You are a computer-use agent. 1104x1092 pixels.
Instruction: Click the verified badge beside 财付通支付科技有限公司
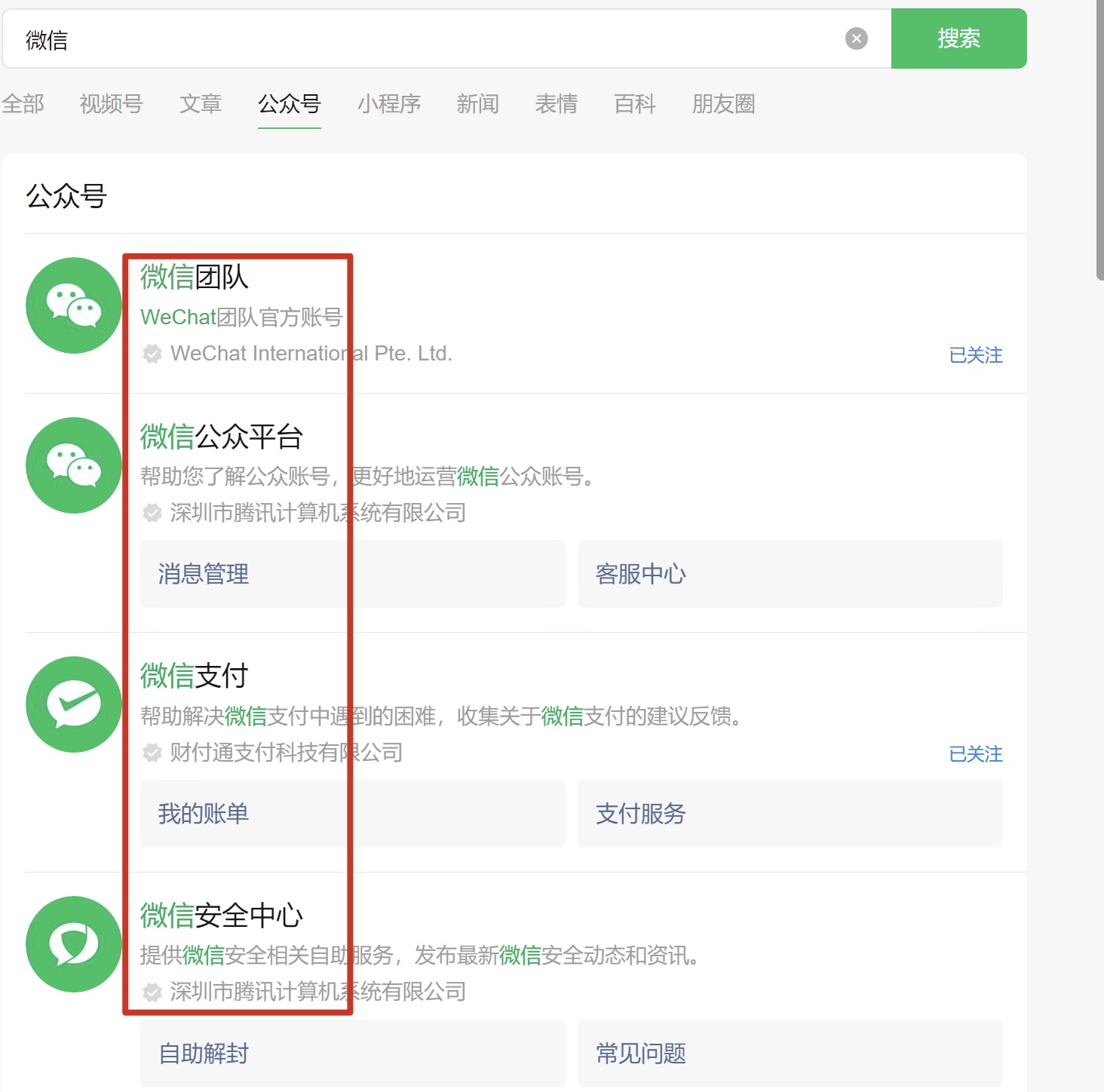click(x=152, y=753)
